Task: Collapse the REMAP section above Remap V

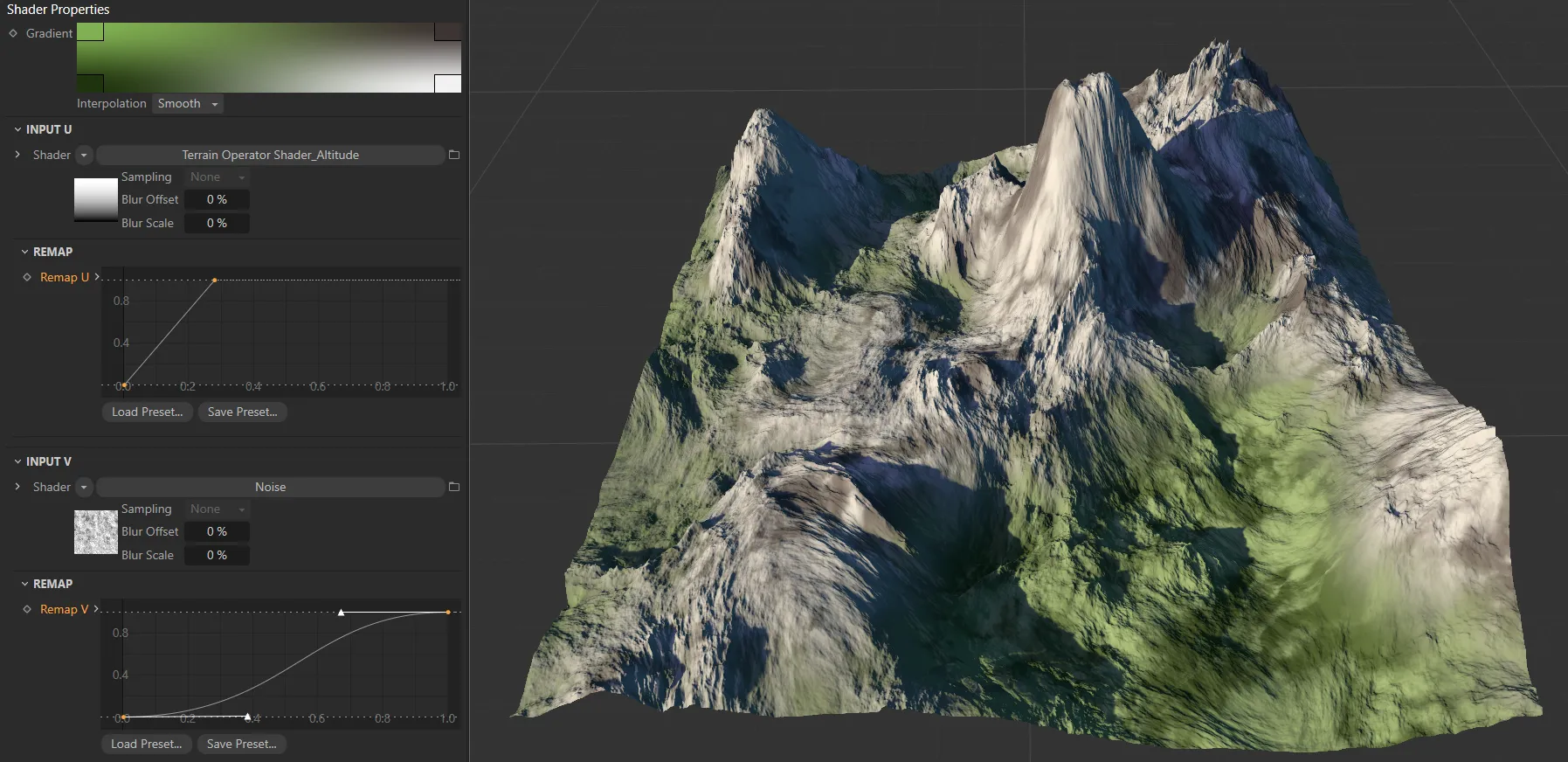Action: pos(24,584)
